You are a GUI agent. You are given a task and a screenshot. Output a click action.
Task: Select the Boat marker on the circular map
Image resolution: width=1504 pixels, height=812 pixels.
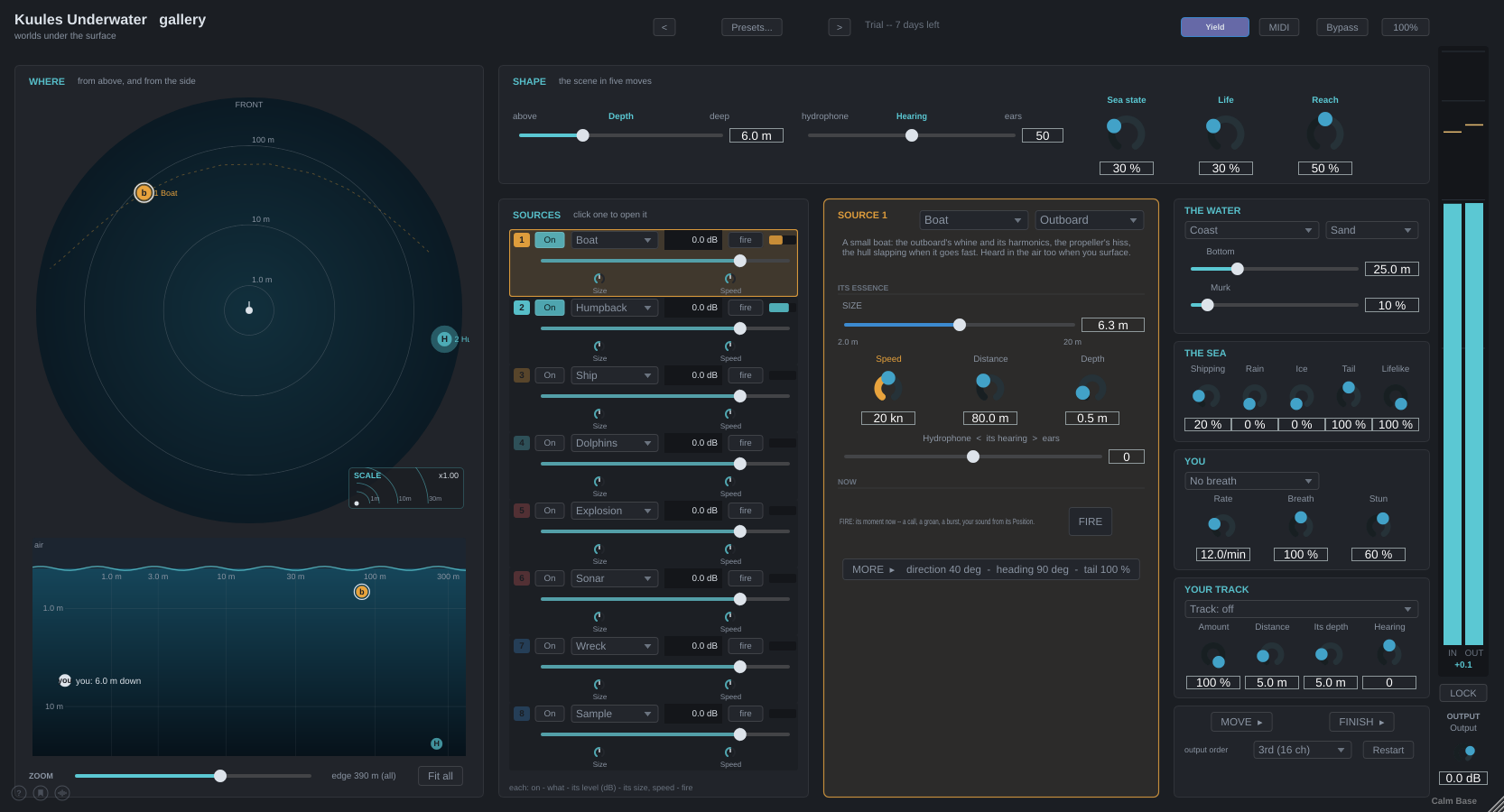(x=144, y=192)
